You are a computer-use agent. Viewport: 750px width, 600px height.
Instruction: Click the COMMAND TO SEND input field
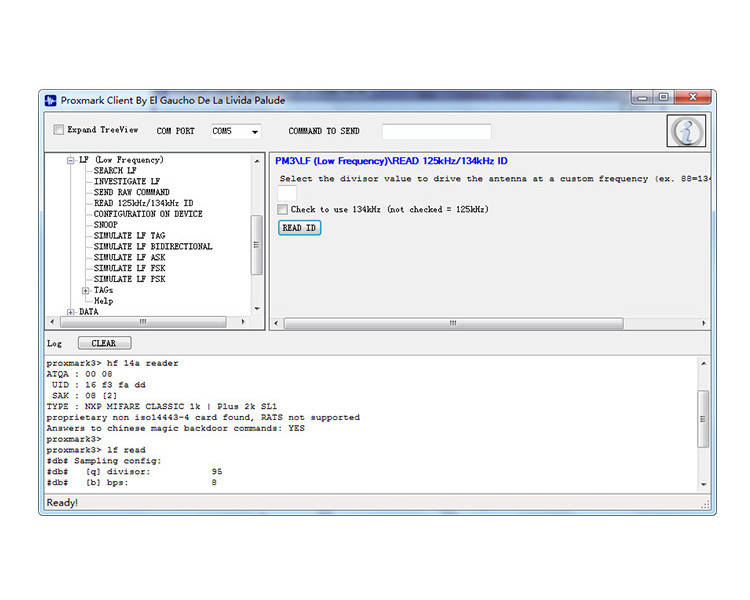pos(436,132)
